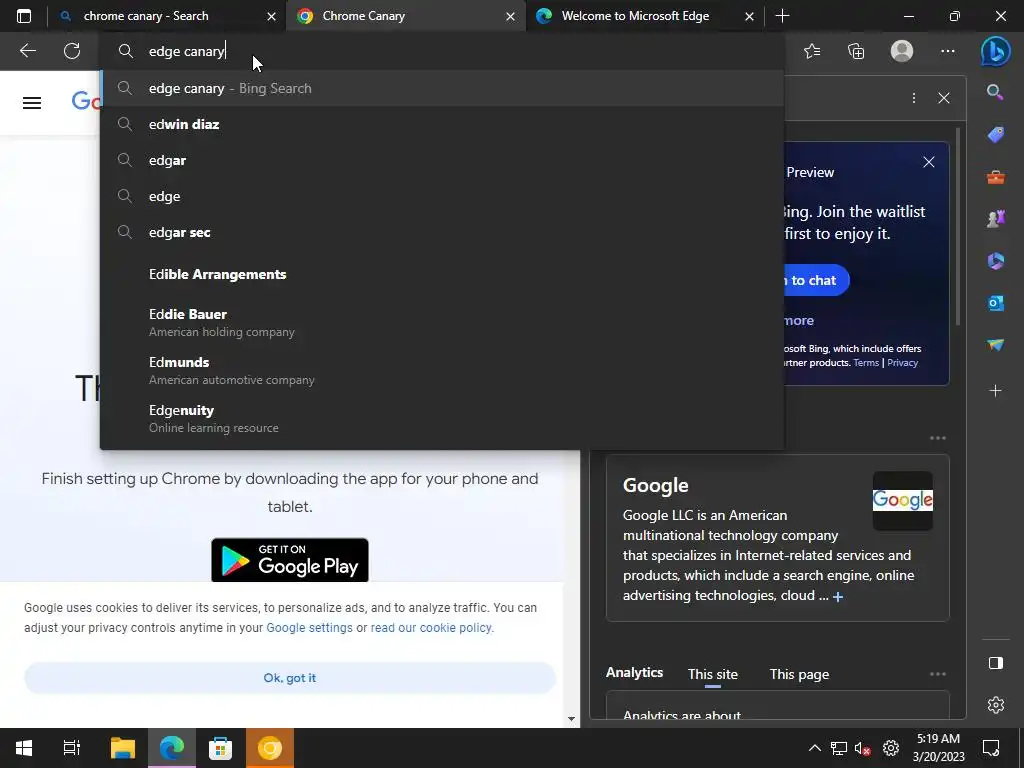Close the chrome canary - Search tab

tap(271, 16)
